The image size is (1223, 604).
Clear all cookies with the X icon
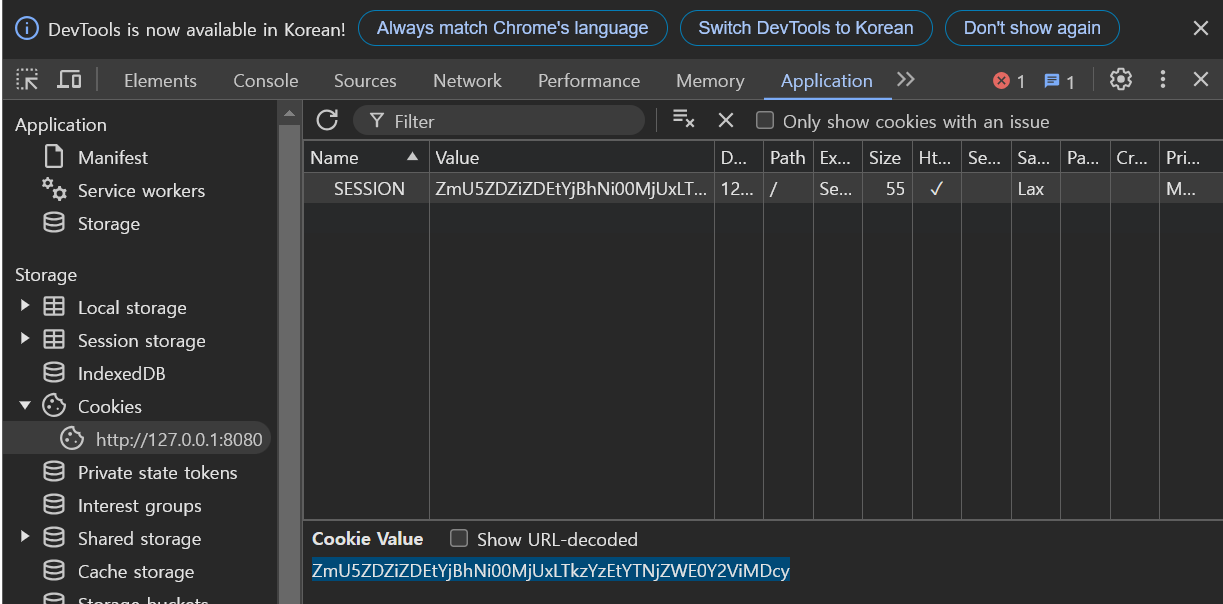[x=725, y=118]
